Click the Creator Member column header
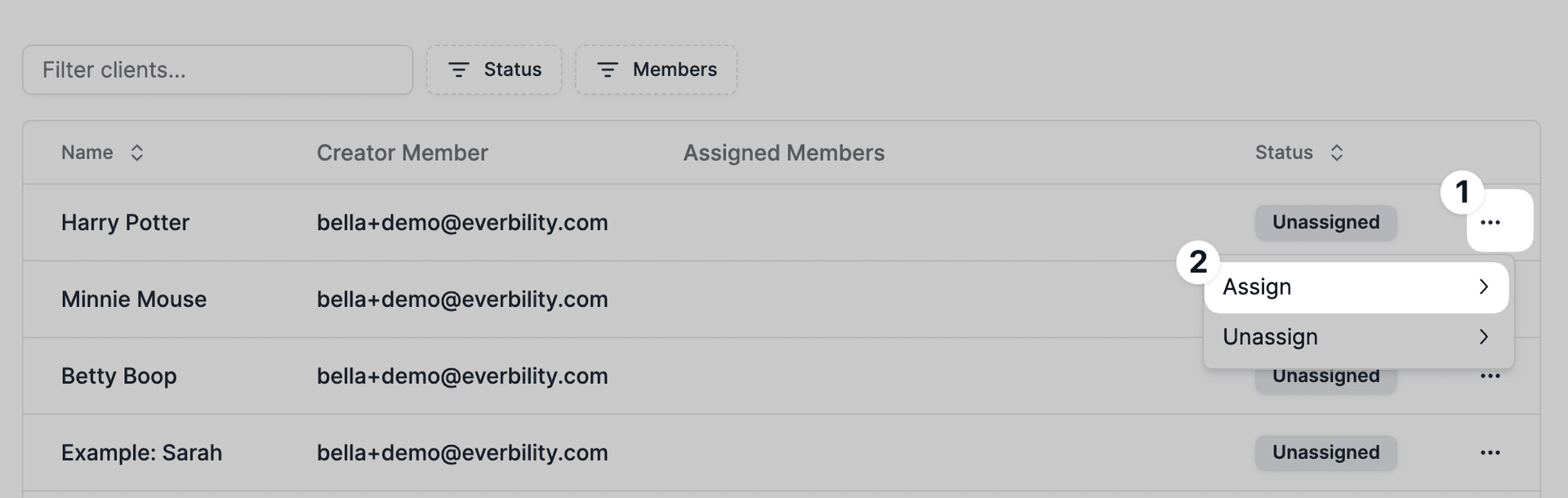 (402, 153)
